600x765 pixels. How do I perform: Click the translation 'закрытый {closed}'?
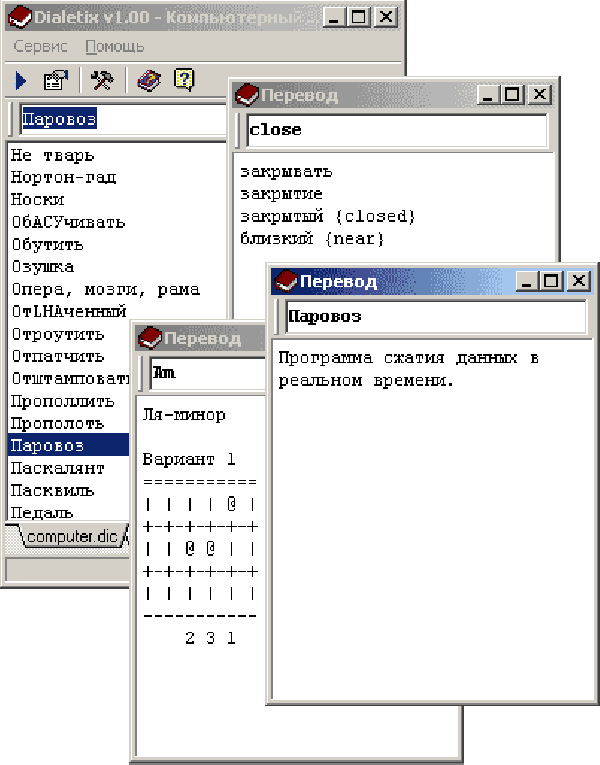pyautogui.click(x=327, y=216)
